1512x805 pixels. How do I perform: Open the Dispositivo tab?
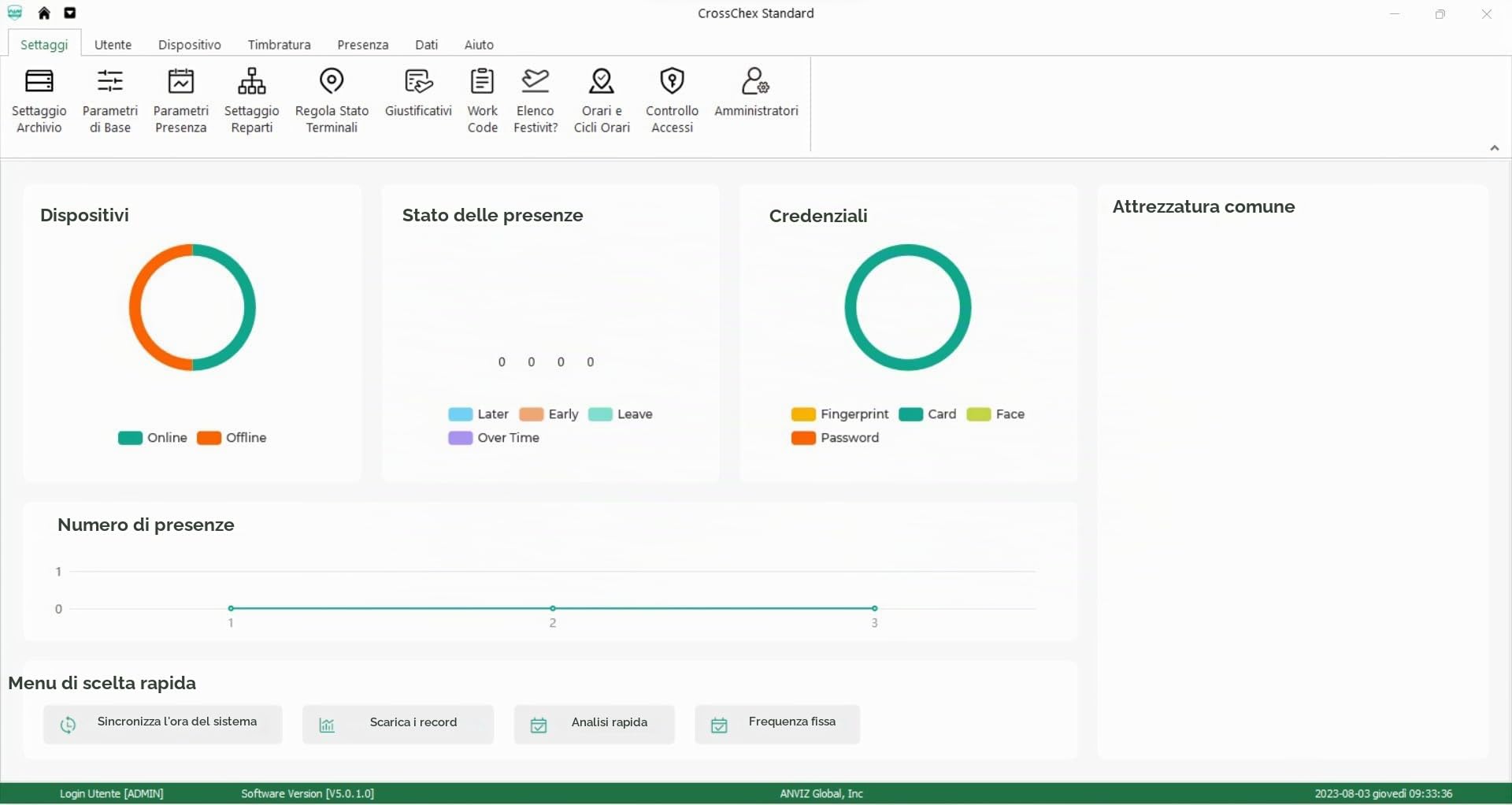click(x=189, y=44)
